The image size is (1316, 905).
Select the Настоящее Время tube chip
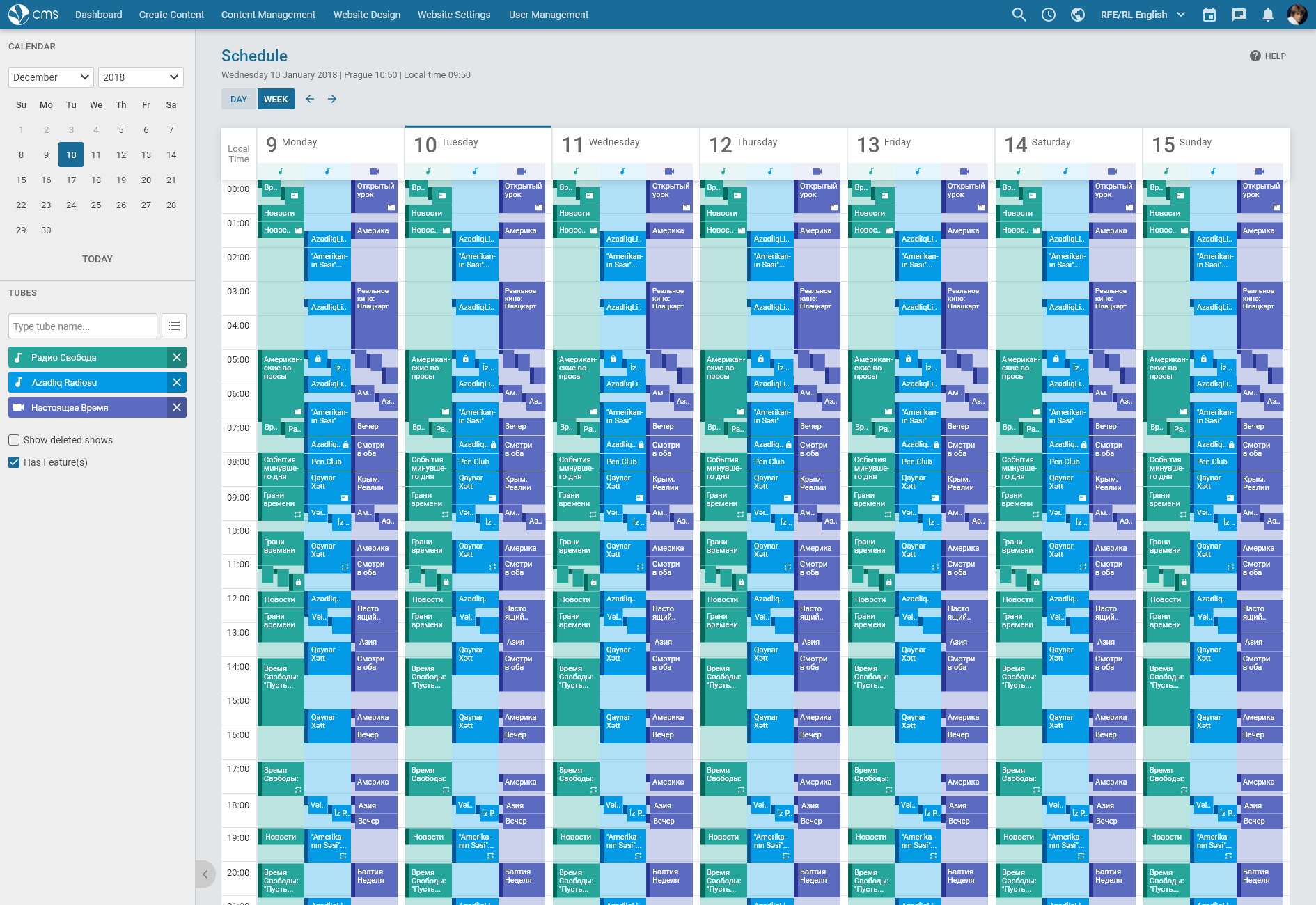click(x=88, y=407)
